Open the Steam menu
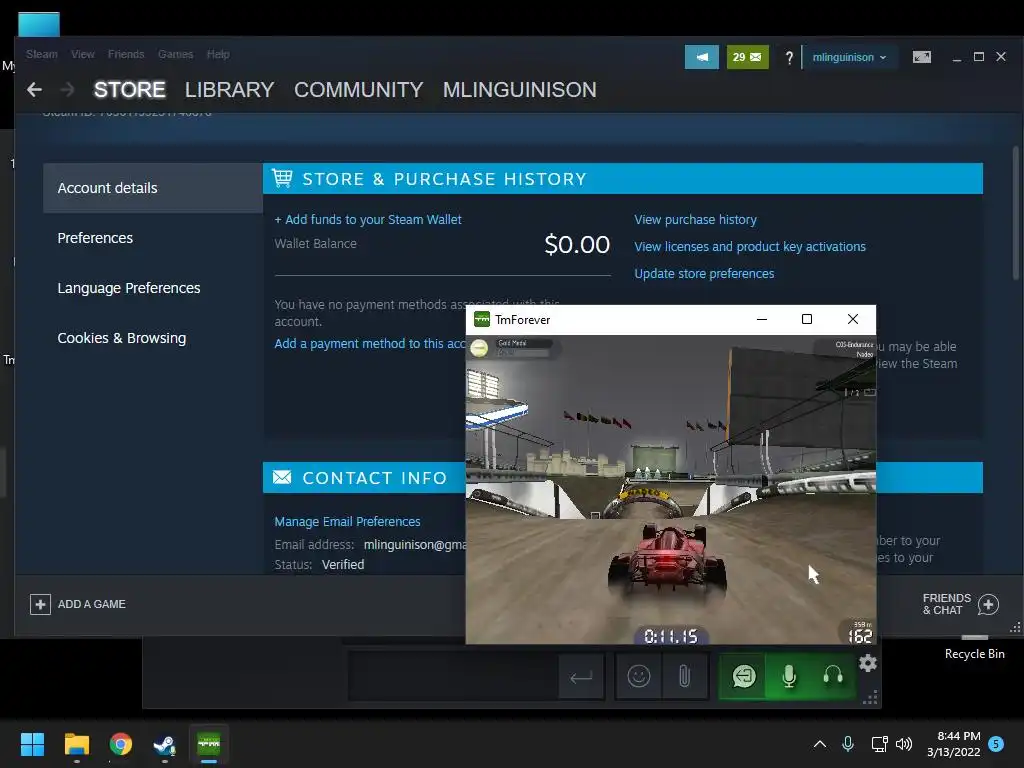The width and height of the screenshot is (1024, 768). [42, 54]
